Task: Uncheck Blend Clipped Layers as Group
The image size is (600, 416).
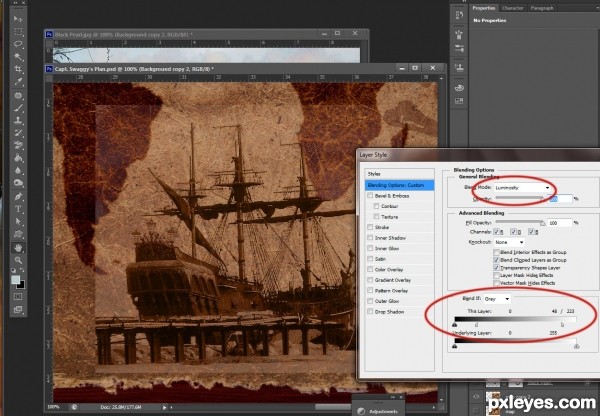Action: [496, 260]
